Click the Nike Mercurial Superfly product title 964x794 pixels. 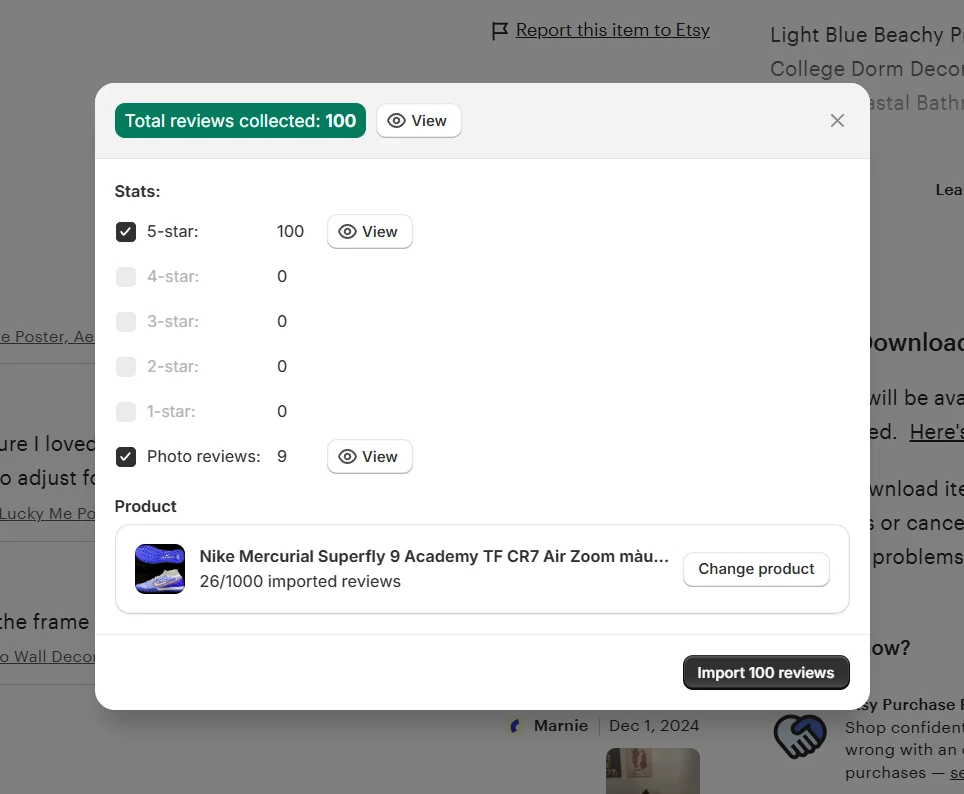pyautogui.click(x=434, y=557)
